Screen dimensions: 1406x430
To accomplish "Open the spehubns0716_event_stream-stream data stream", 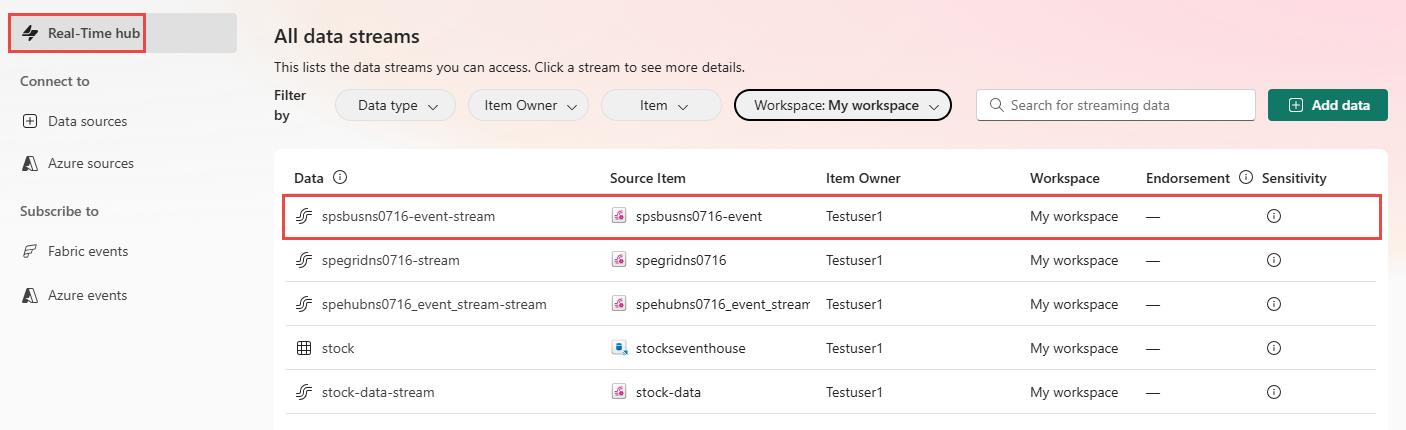I will click(434, 304).
